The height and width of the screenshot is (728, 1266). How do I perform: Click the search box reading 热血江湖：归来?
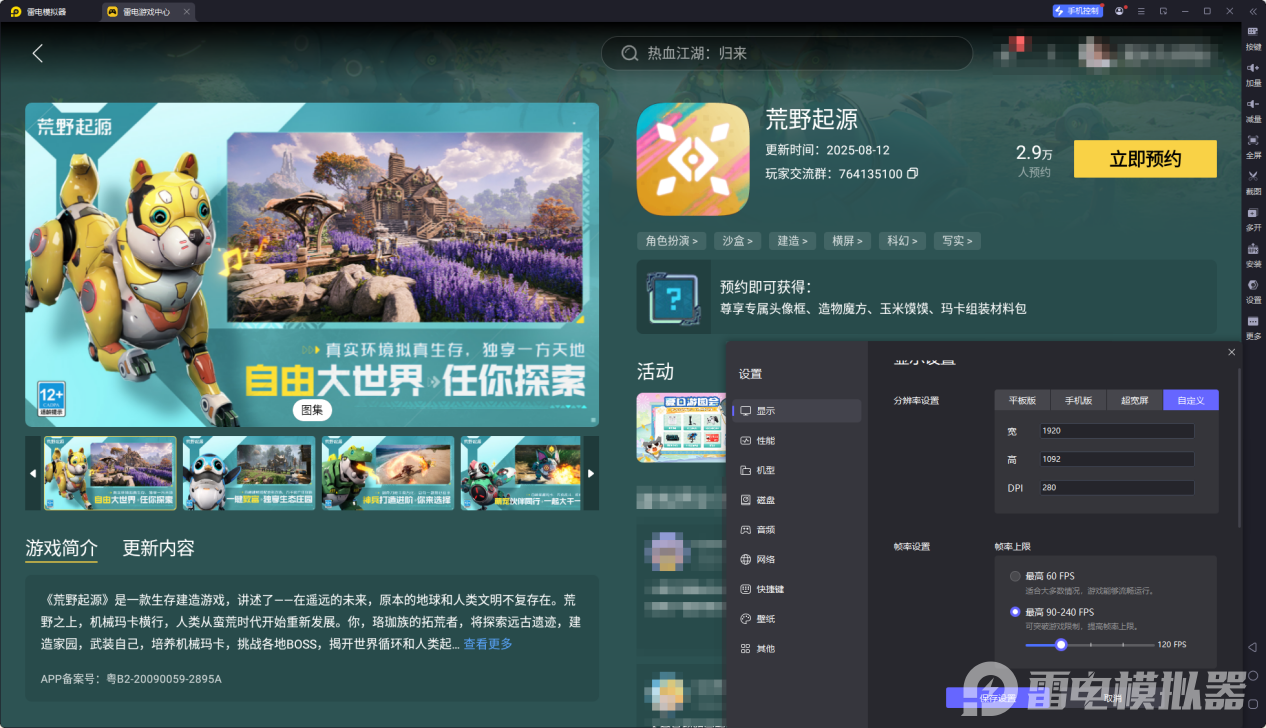pyautogui.click(x=787, y=53)
